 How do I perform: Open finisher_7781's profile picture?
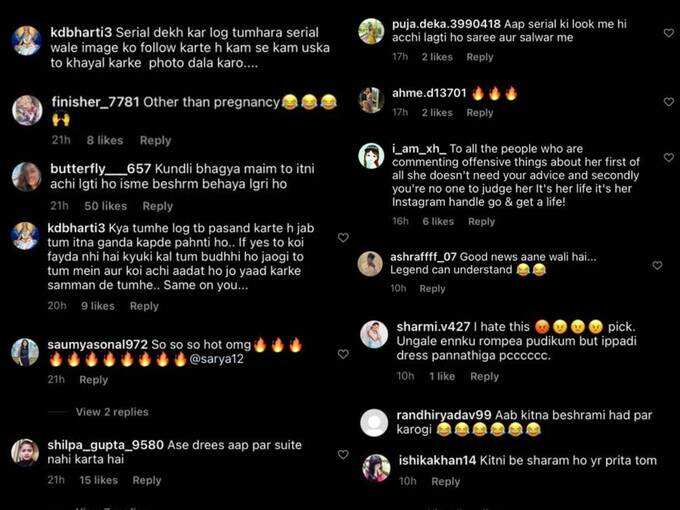coord(27,110)
